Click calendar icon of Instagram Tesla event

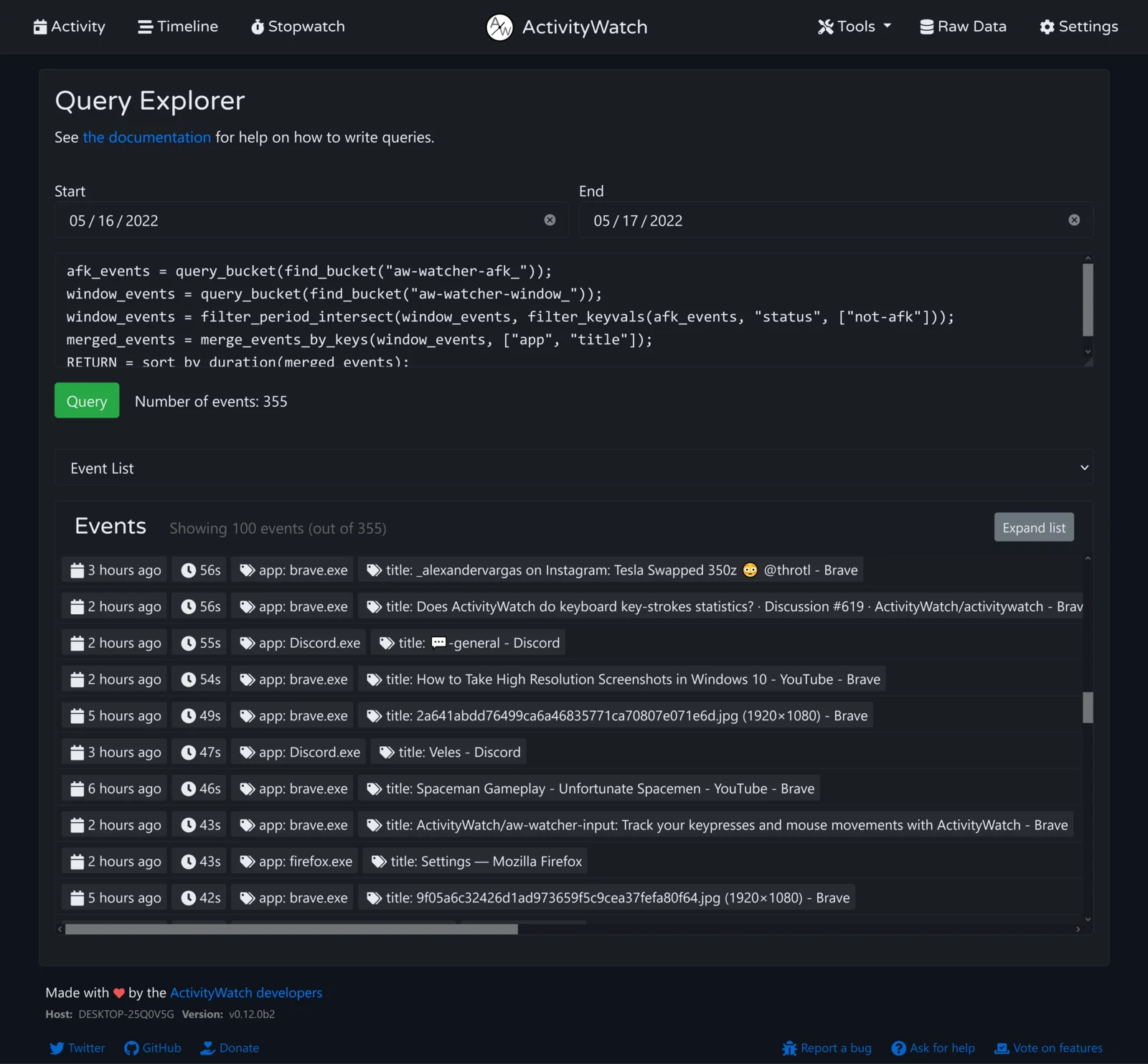tap(77, 570)
